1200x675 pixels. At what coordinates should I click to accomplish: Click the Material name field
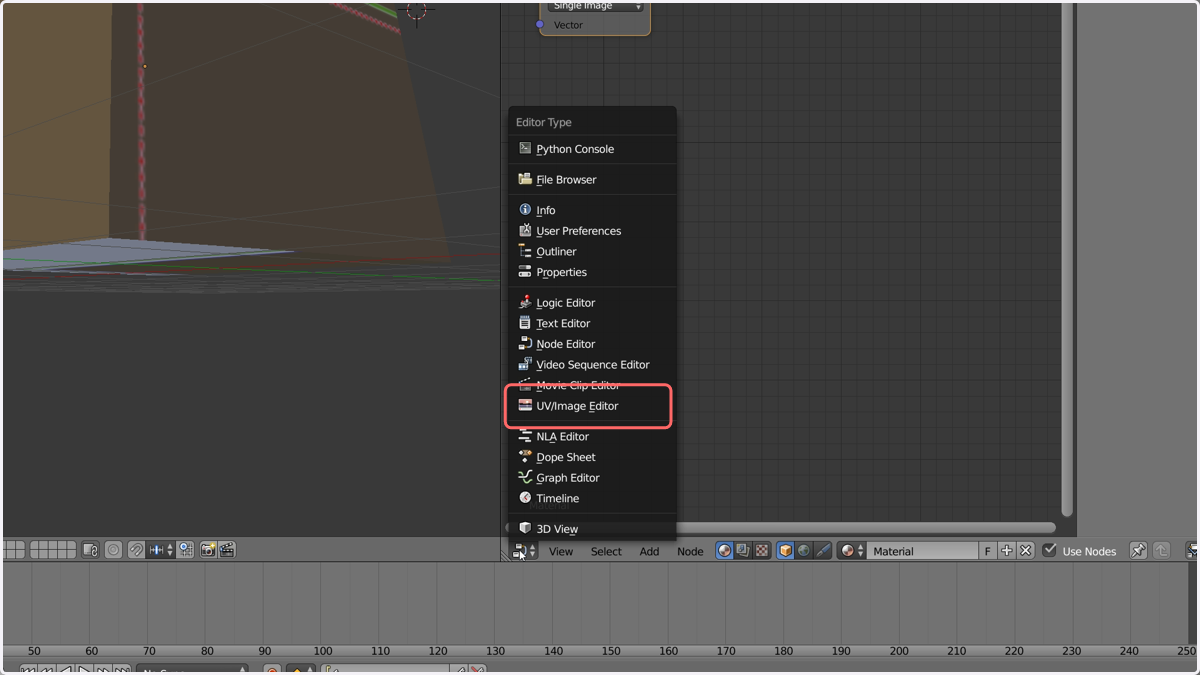923,551
